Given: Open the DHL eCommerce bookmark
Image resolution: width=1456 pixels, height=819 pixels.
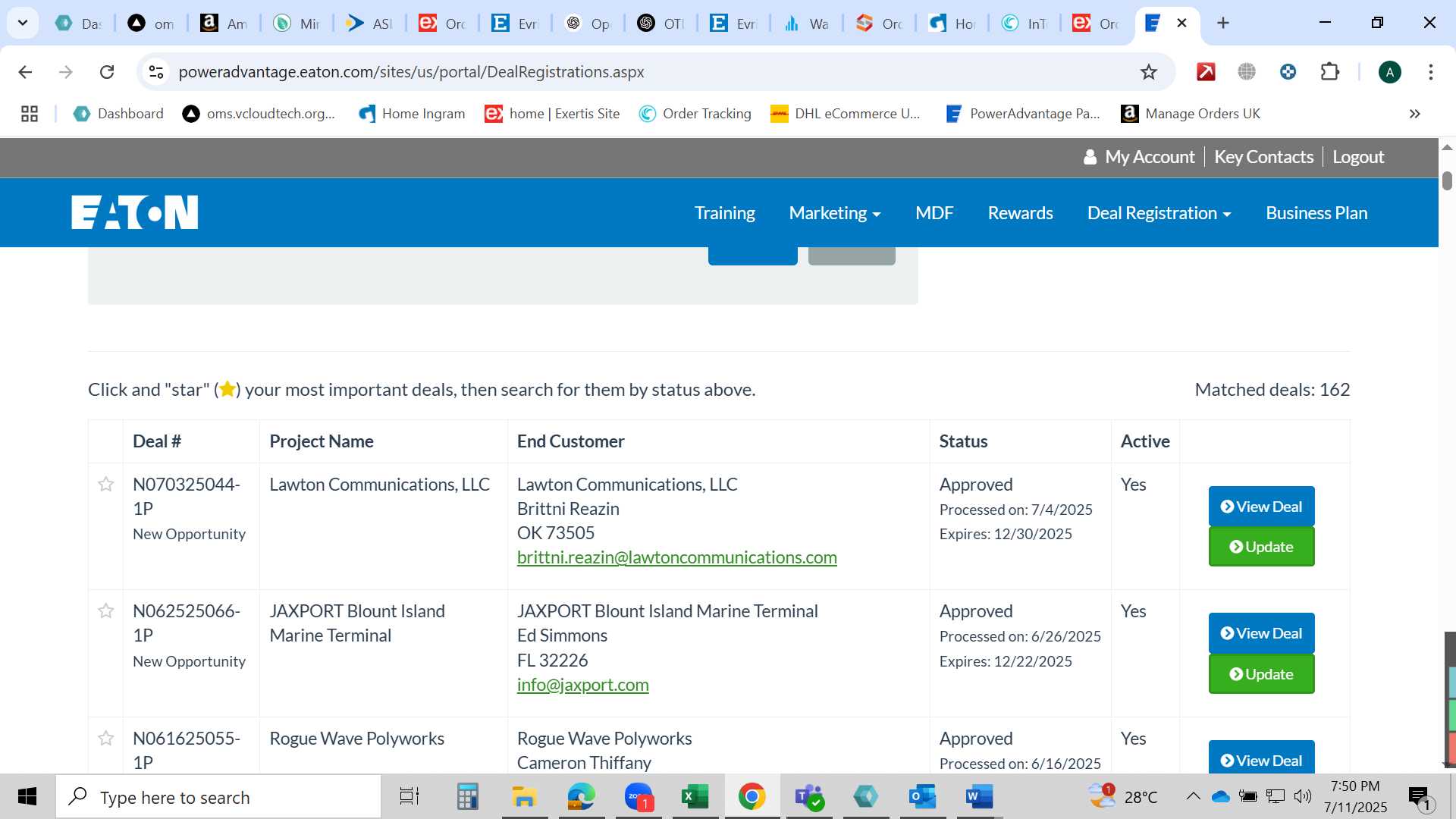Looking at the screenshot, I should [x=845, y=114].
